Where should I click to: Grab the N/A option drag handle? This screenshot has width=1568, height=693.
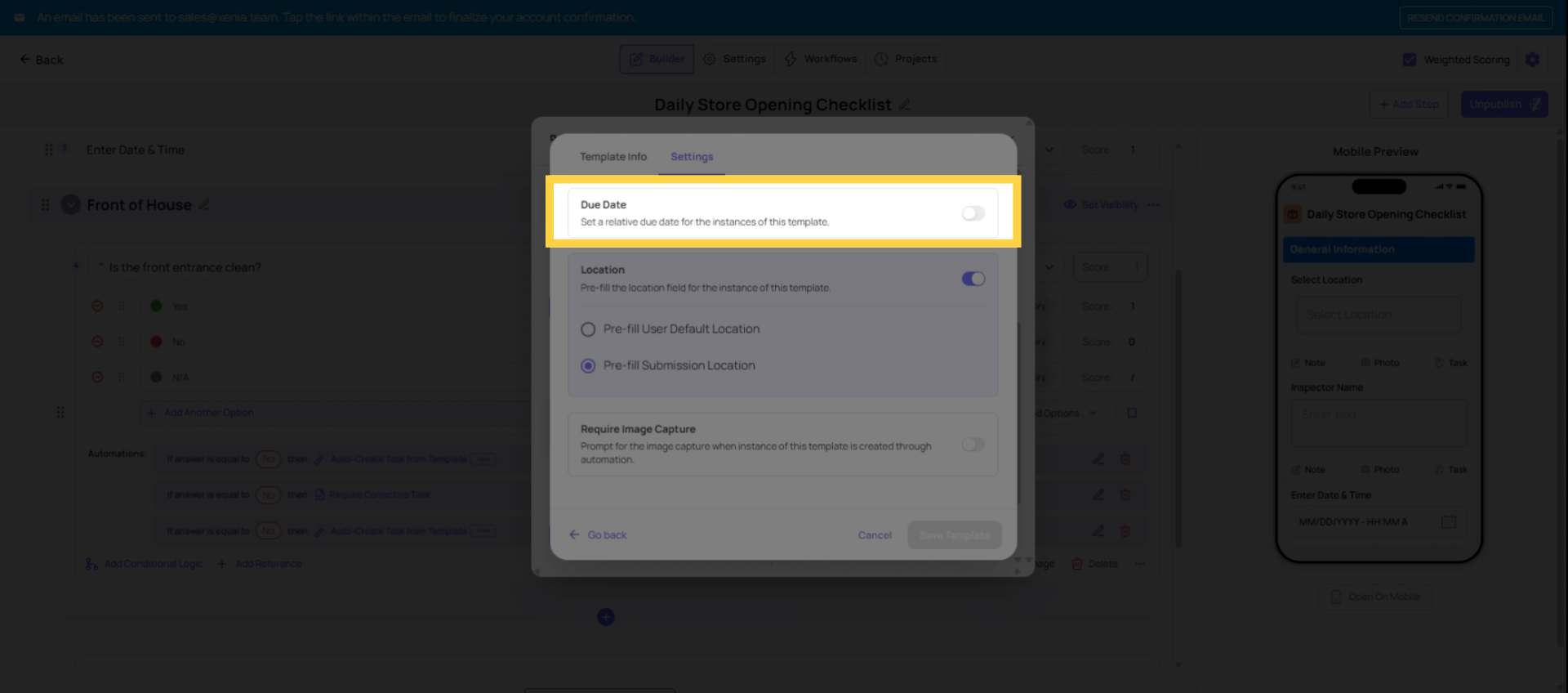(121, 378)
